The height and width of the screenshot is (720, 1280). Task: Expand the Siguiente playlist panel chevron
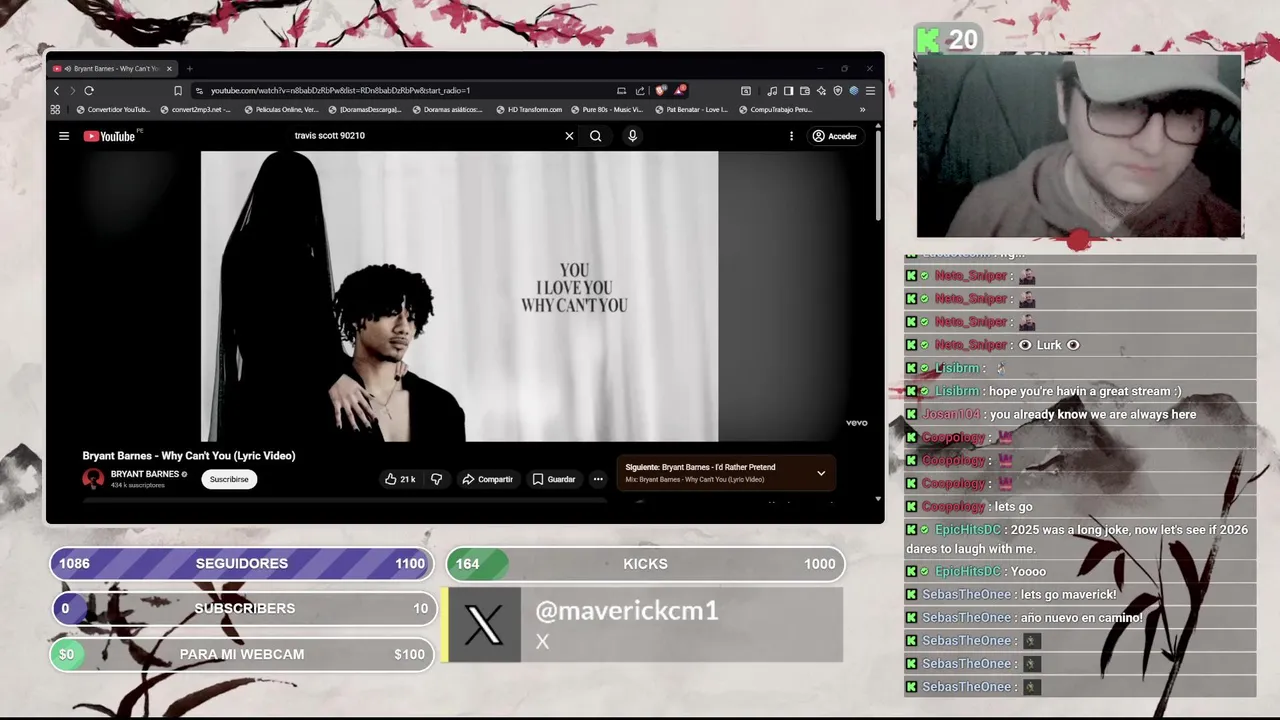(x=821, y=473)
